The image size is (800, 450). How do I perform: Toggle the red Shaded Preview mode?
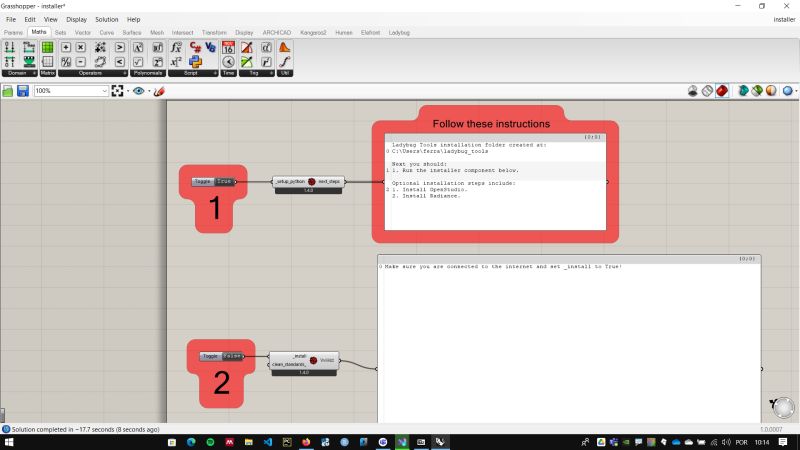pyautogui.click(x=722, y=91)
